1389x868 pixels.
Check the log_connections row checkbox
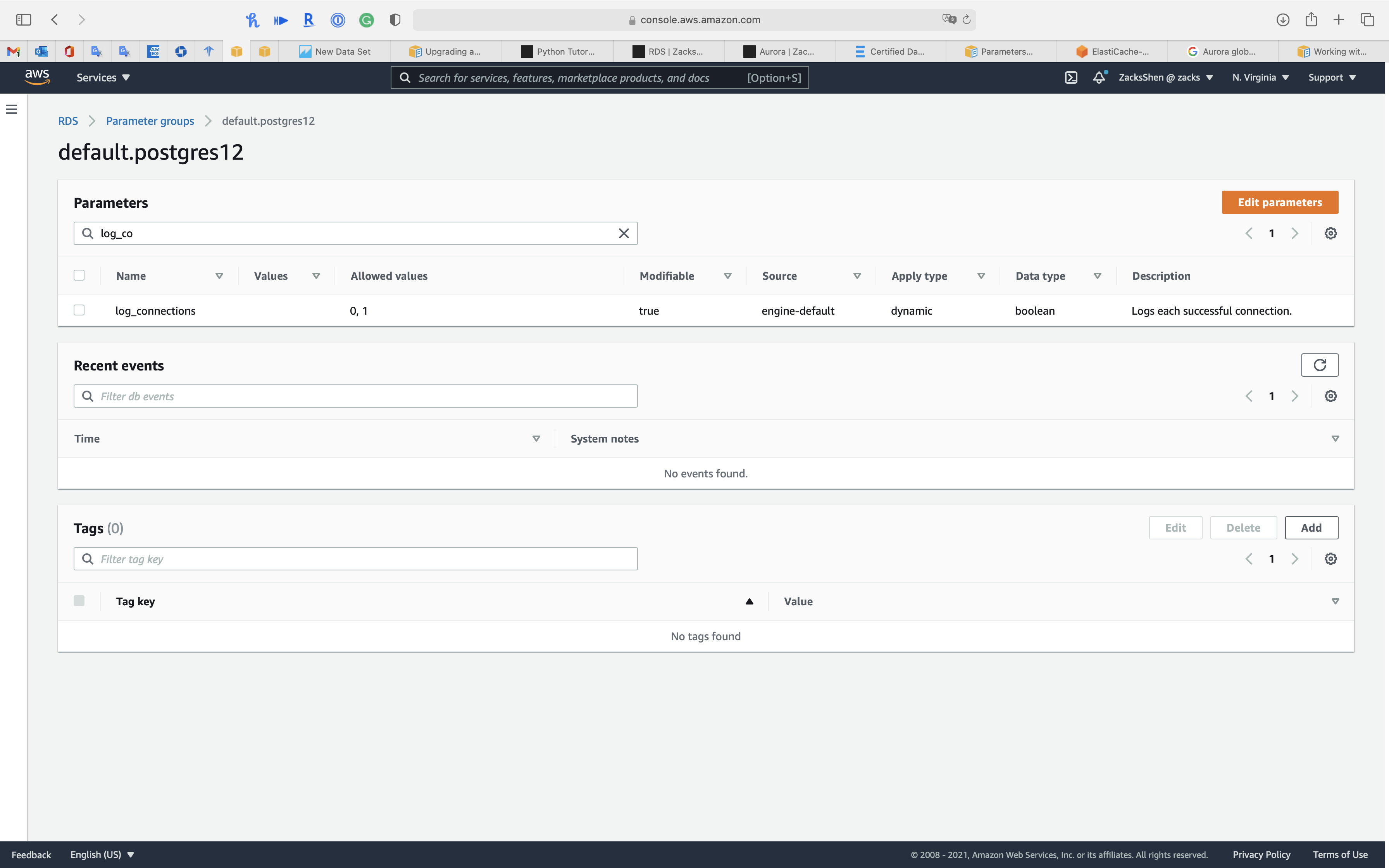coord(79,310)
